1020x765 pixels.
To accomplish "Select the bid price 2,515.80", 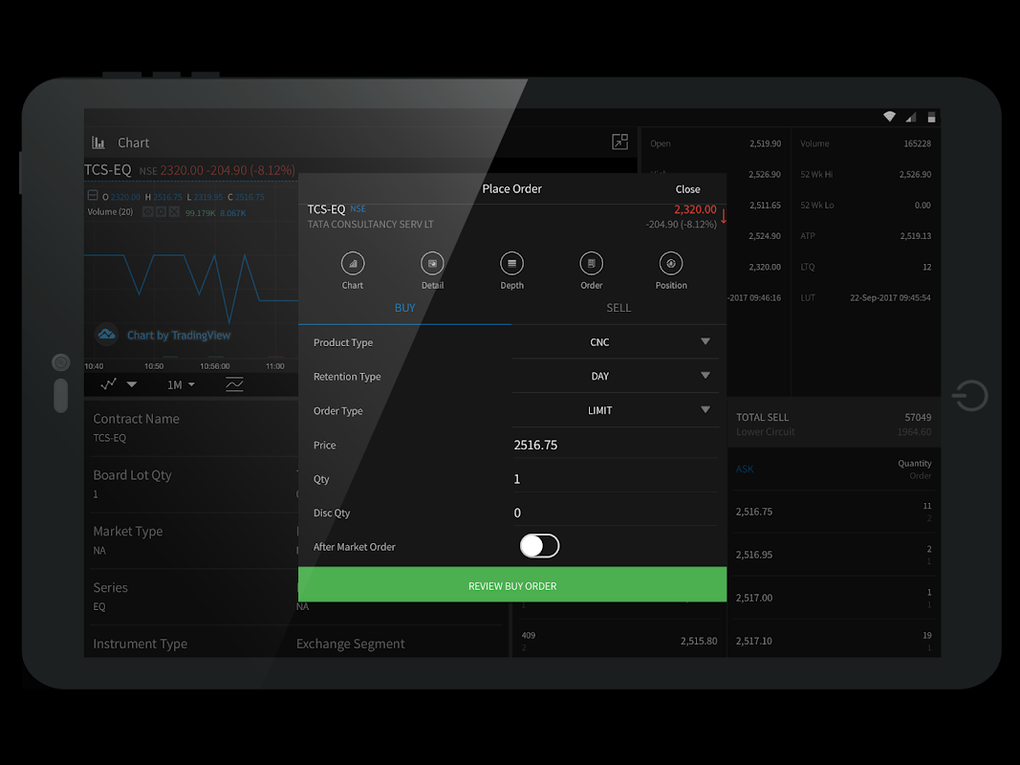I will [699, 641].
